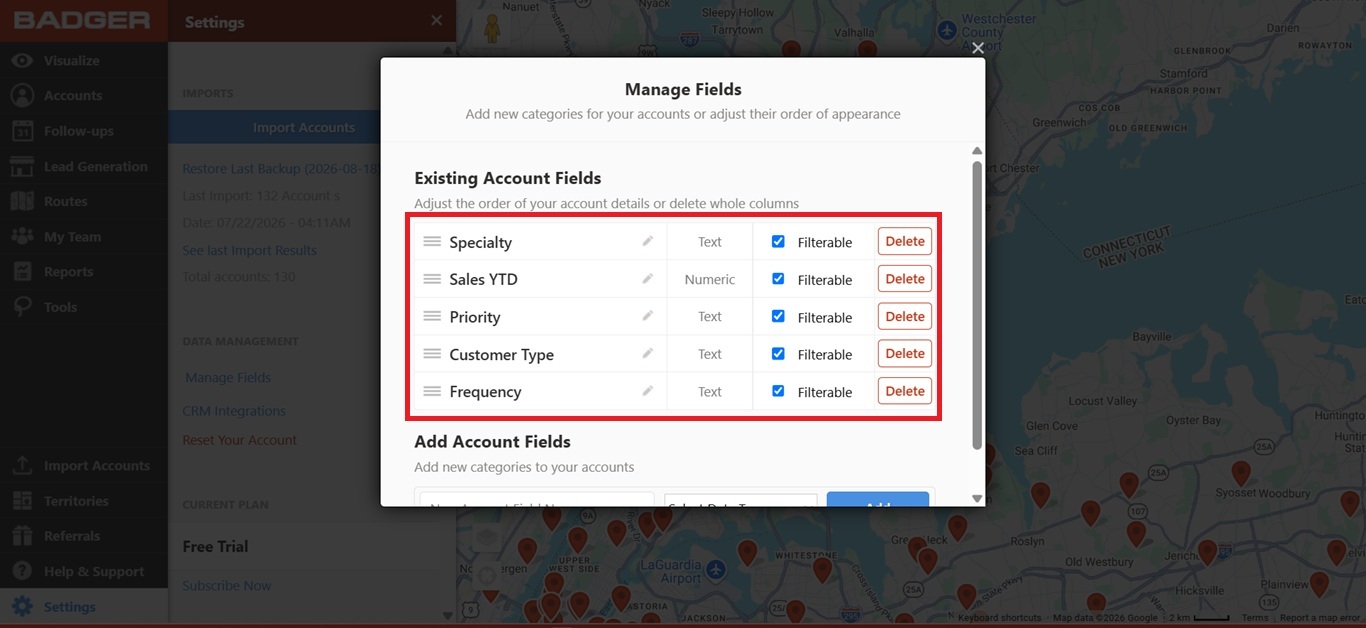Viewport: 1366px width, 628px height.
Task: Click the pencil icon for Customer Type
Action: pyautogui.click(x=648, y=354)
